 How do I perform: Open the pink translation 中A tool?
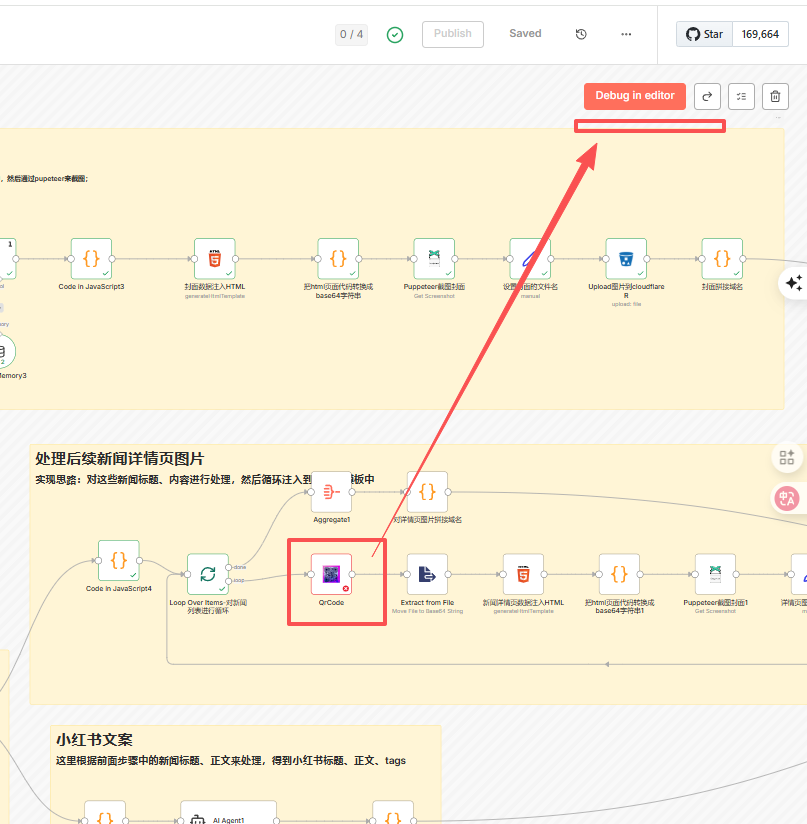pos(788,498)
